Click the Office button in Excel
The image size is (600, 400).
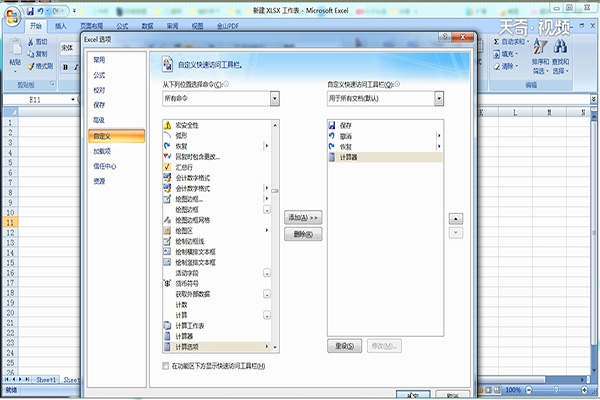point(13,16)
